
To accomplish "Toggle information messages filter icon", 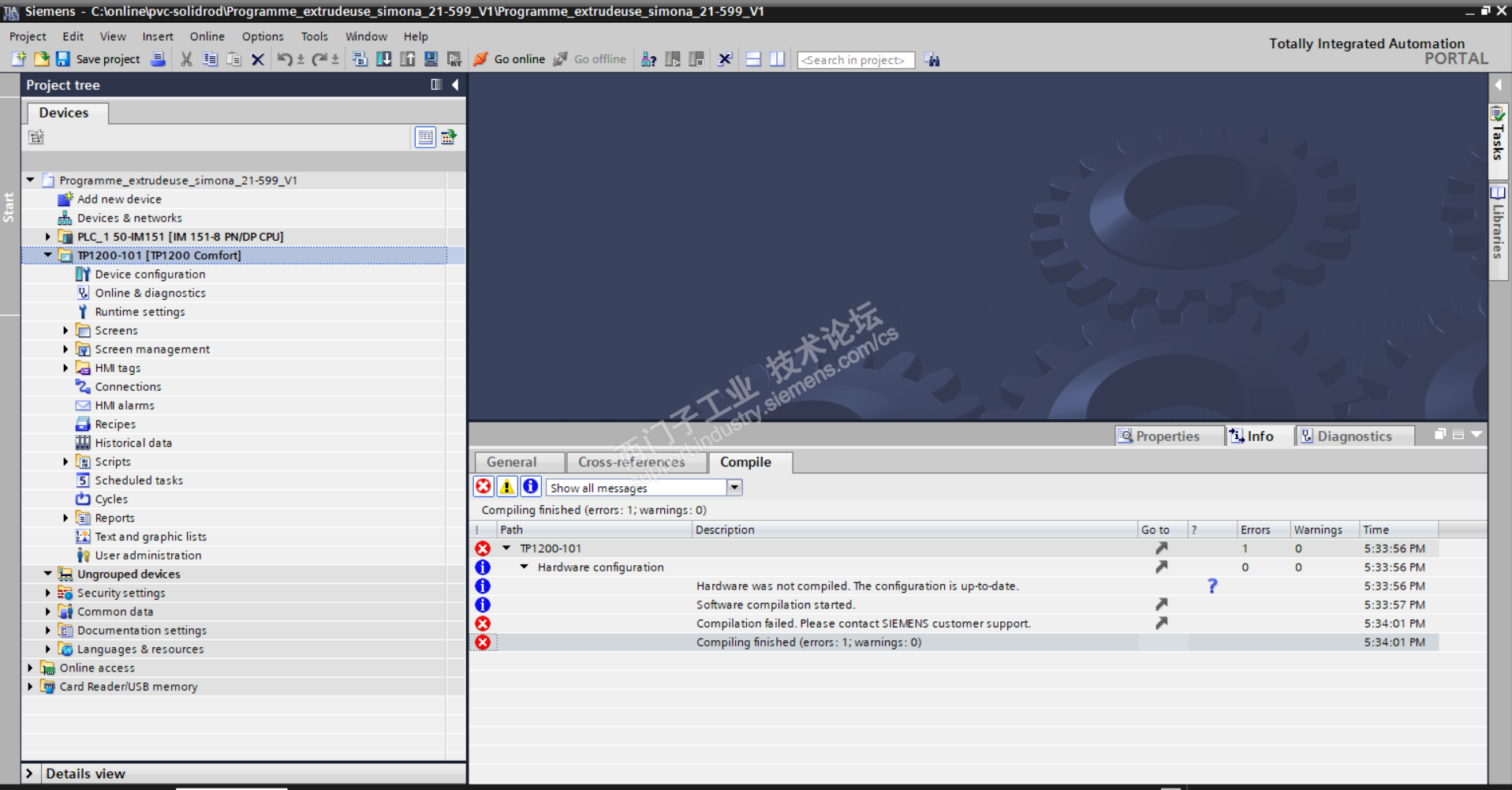I will pyautogui.click(x=531, y=487).
